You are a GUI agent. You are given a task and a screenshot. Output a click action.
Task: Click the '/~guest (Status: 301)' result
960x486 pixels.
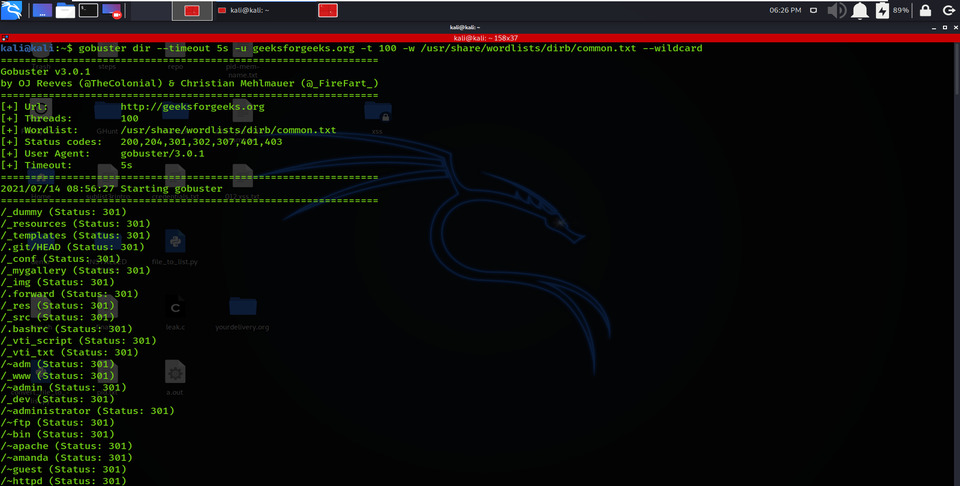click(64, 469)
